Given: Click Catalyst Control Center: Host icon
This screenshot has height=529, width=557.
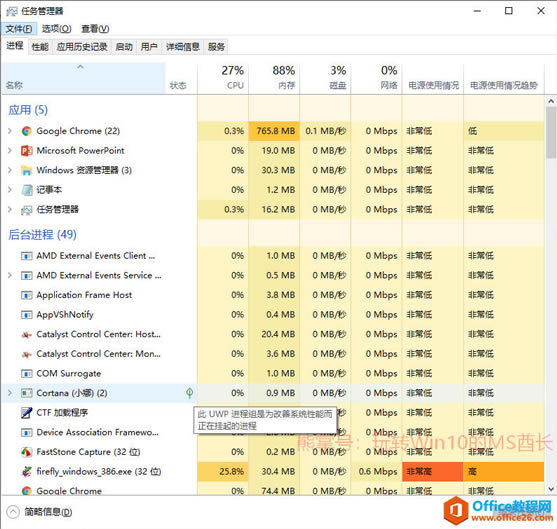Looking at the screenshot, I should pyautogui.click(x=26, y=335).
